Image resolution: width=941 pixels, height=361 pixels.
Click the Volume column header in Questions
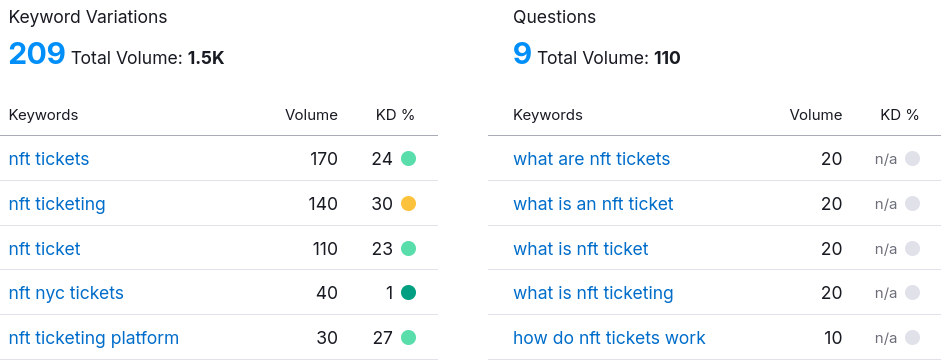pyautogui.click(x=816, y=115)
